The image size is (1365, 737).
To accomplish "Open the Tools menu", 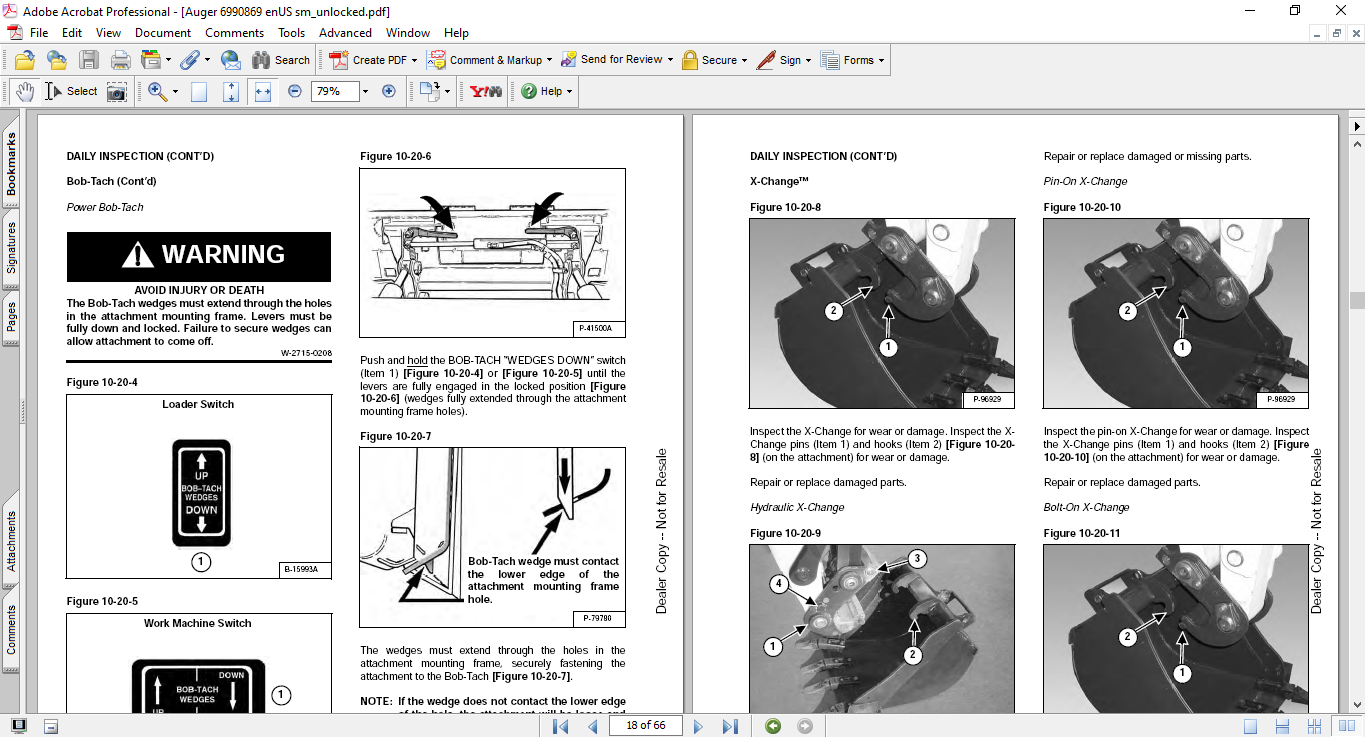I will (292, 33).
